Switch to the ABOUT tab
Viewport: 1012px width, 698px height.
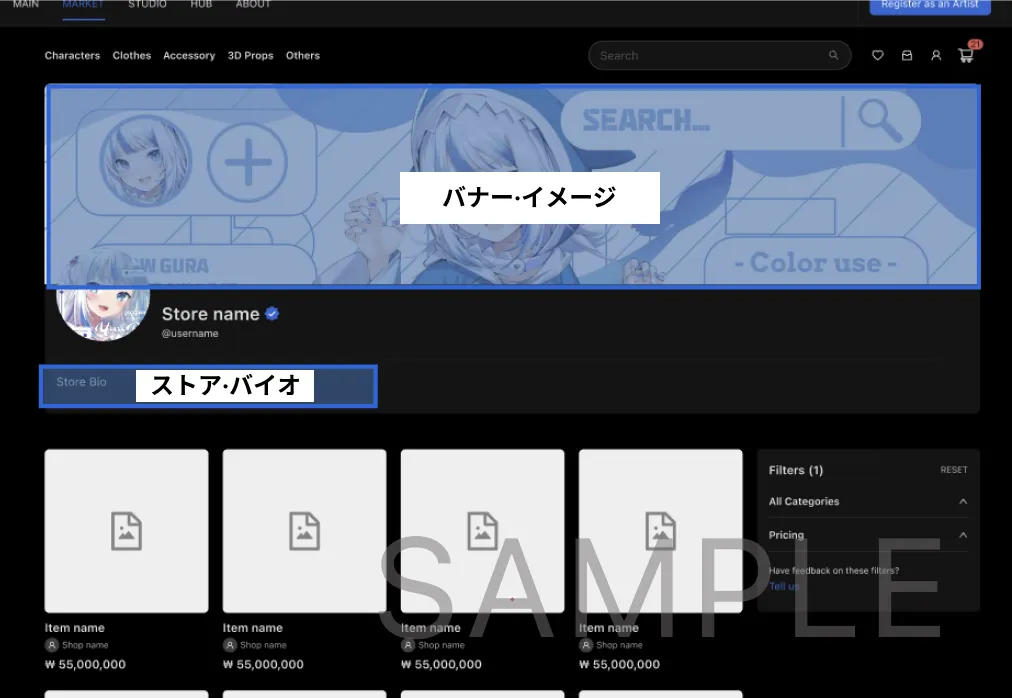coord(253,5)
